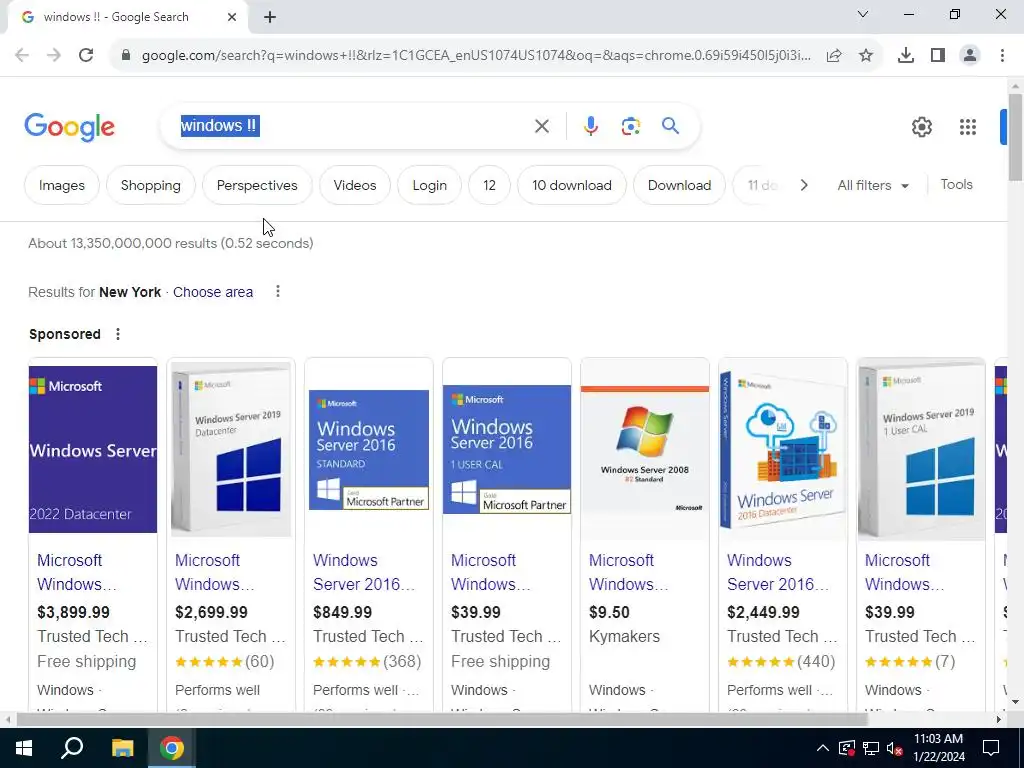Reload the page with the refresh icon
The height and width of the screenshot is (768, 1024).
point(86,56)
